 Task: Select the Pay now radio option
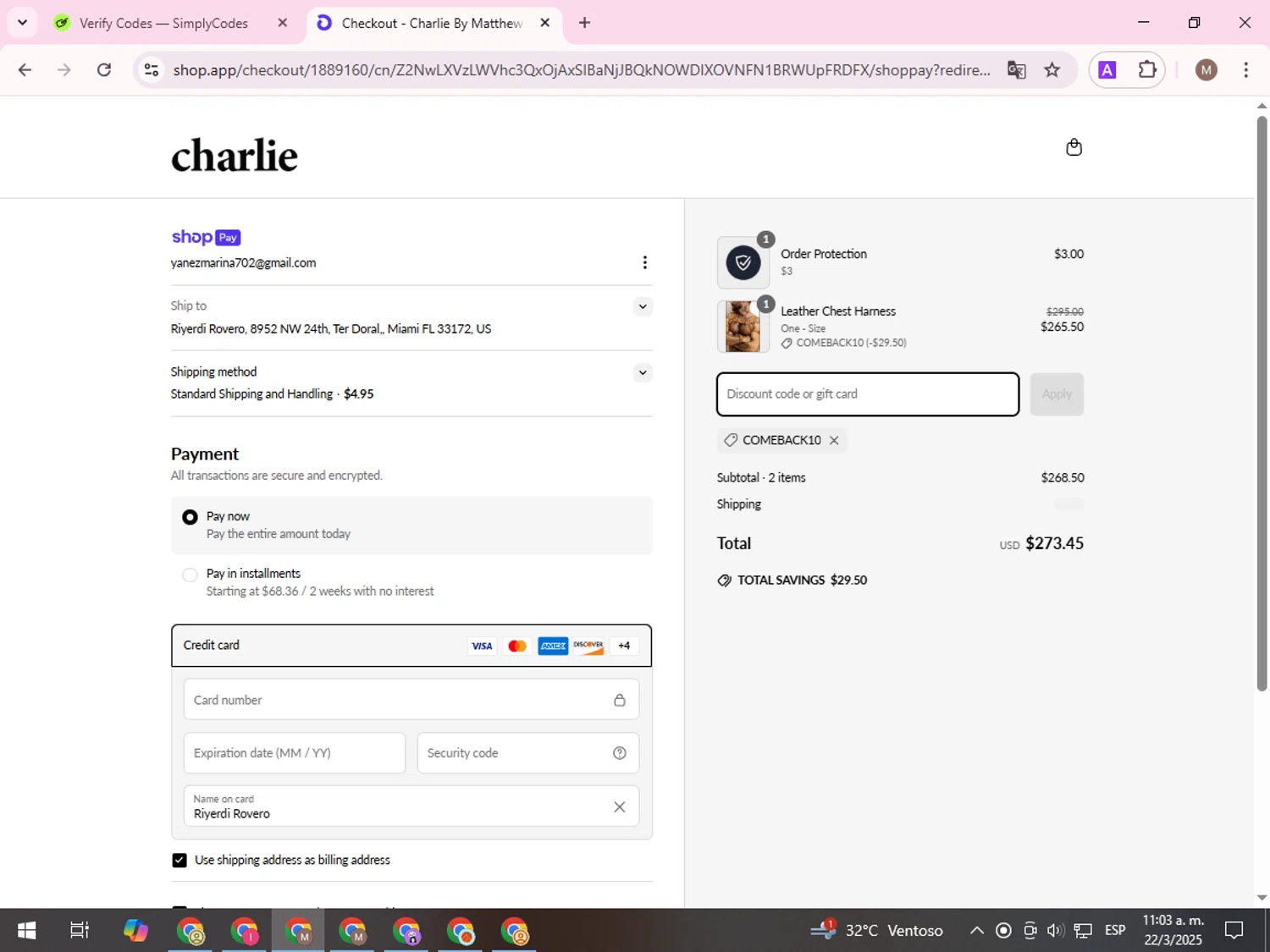tap(190, 517)
